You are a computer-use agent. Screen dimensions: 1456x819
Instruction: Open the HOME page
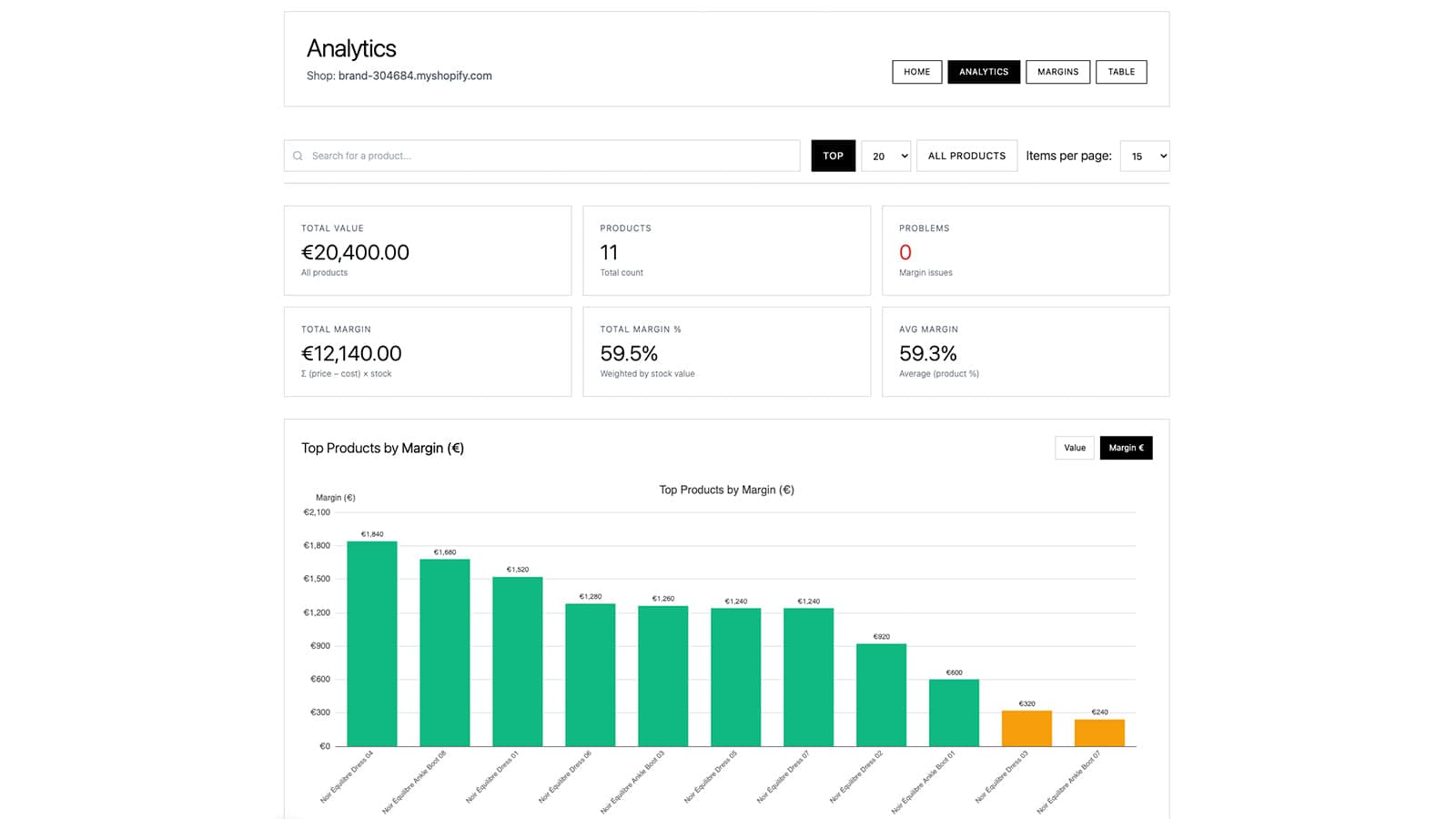pyautogui.click(x=916, y=72)
